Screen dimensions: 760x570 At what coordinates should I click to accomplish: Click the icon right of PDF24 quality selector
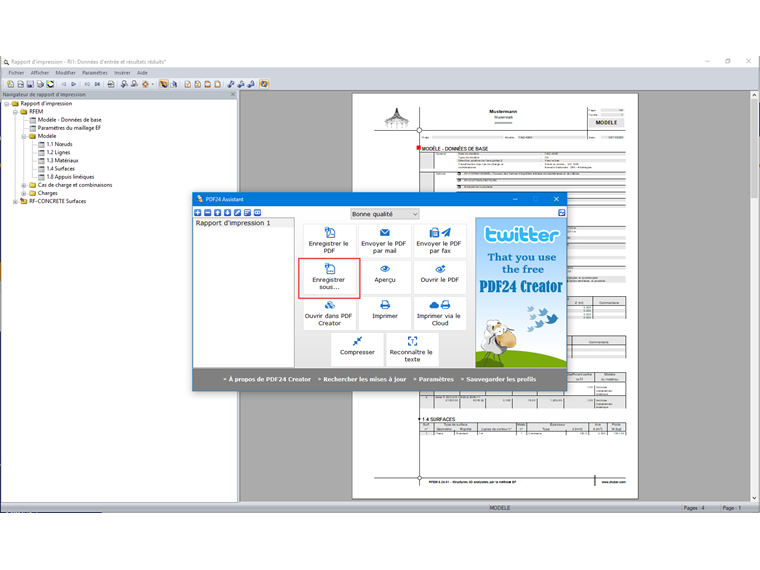[x=561, y=213]
